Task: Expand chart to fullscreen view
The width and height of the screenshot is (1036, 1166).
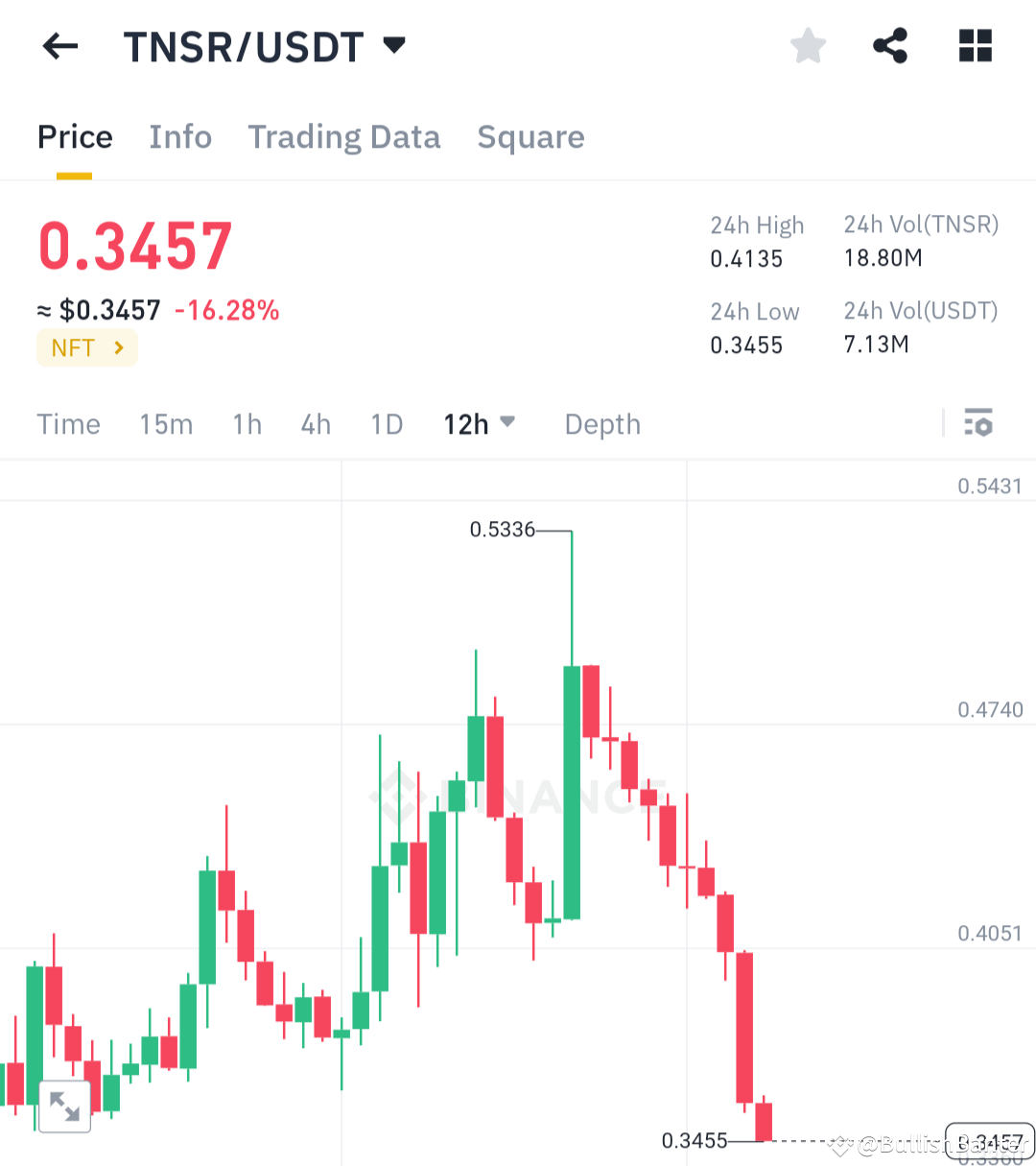Action: tap(63, 1106)
